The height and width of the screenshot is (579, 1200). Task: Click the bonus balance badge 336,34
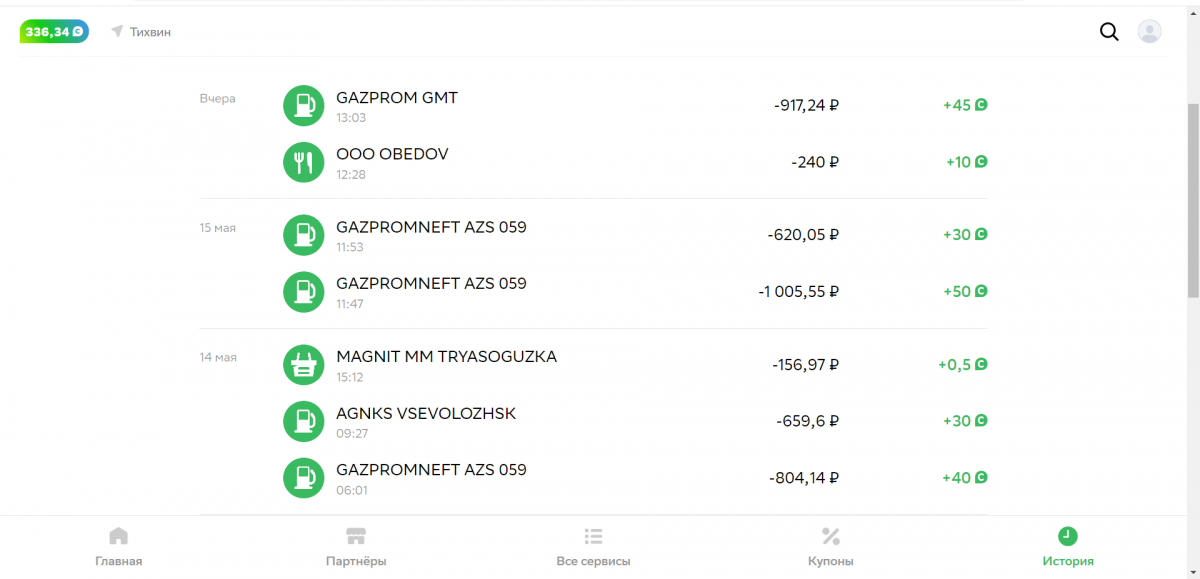point(54,32)
